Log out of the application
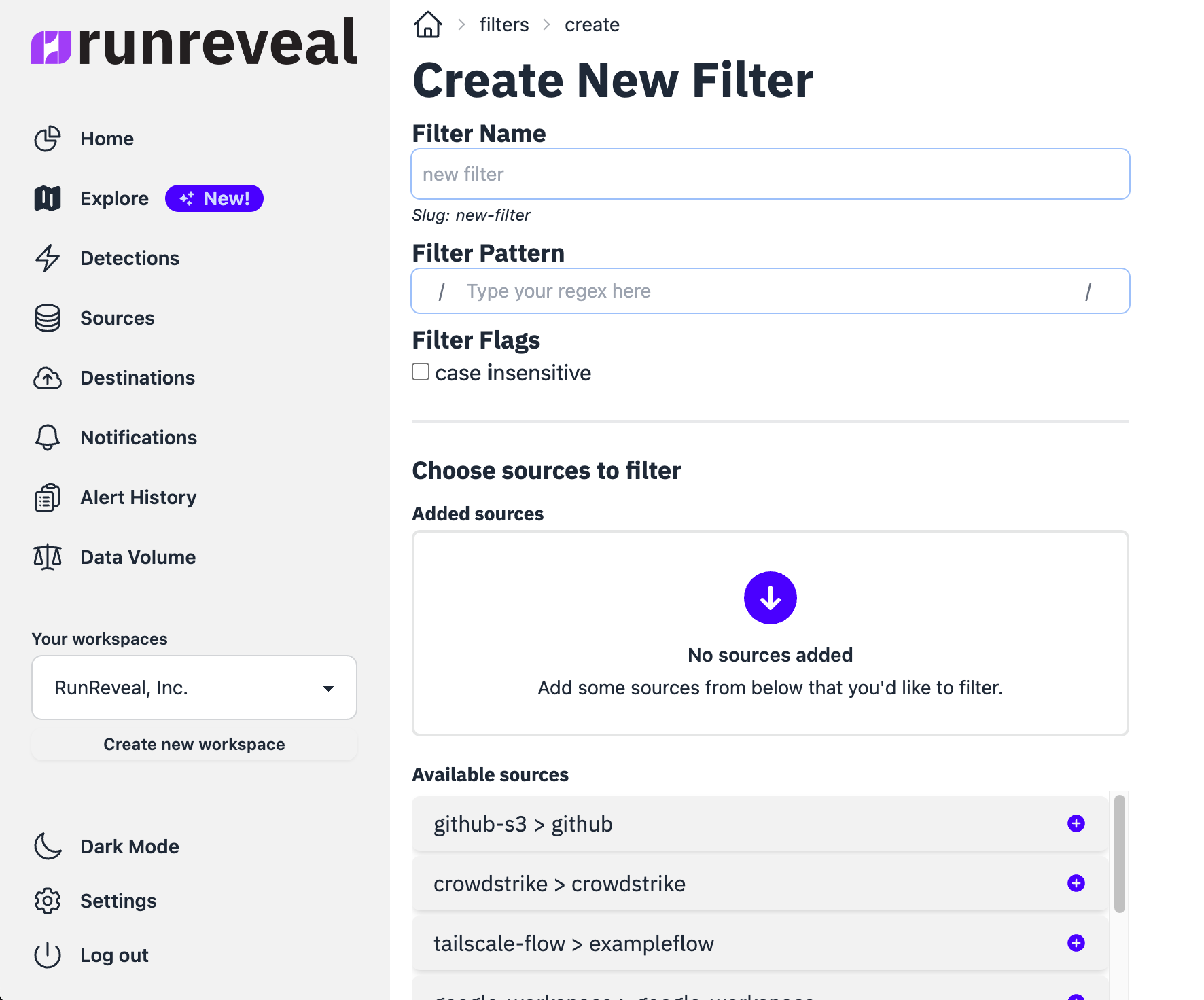 point(114,955)
